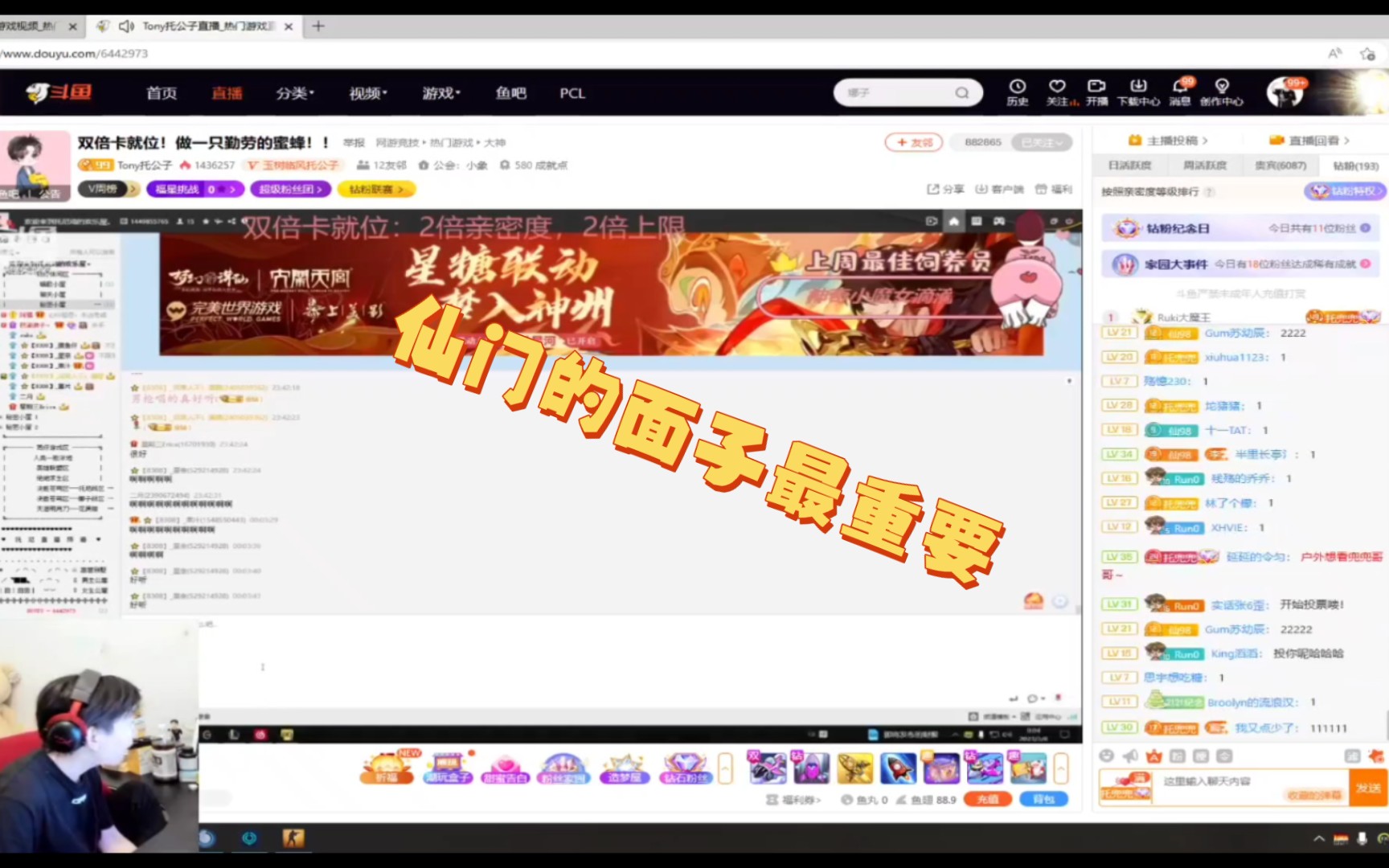The image size is (1389, 868).
Task: Open the 鱼吧 navigation item
Action: (511, 93)
